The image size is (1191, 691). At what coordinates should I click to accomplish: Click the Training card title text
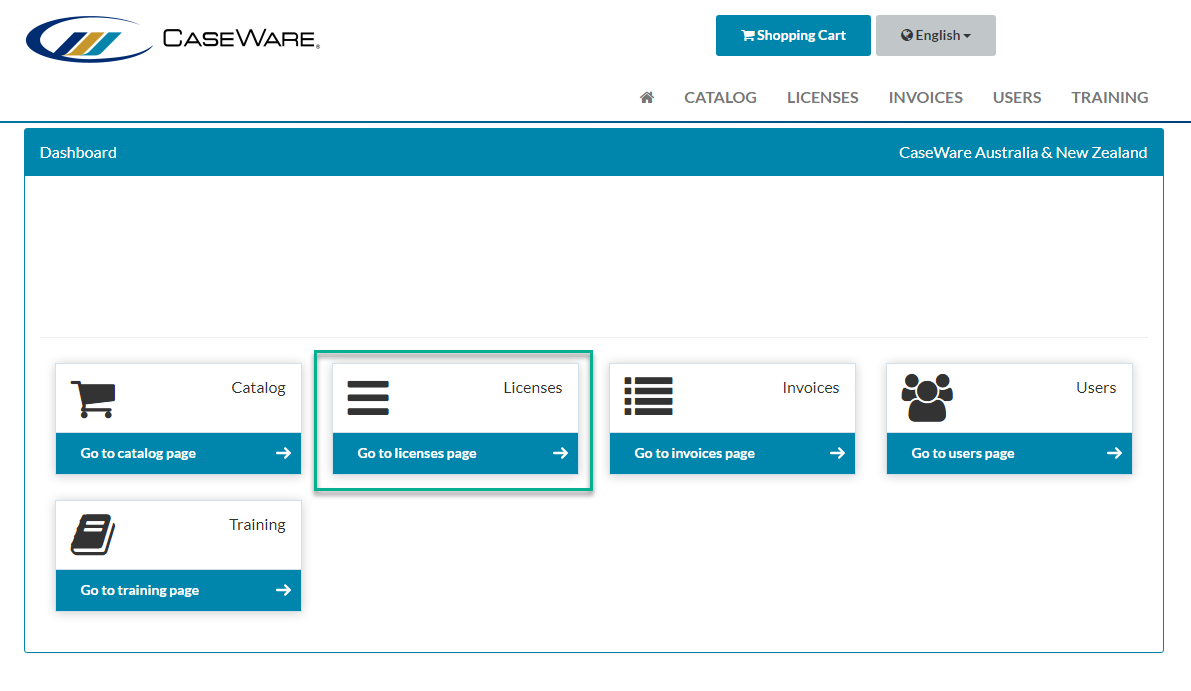tap(257, 525)
